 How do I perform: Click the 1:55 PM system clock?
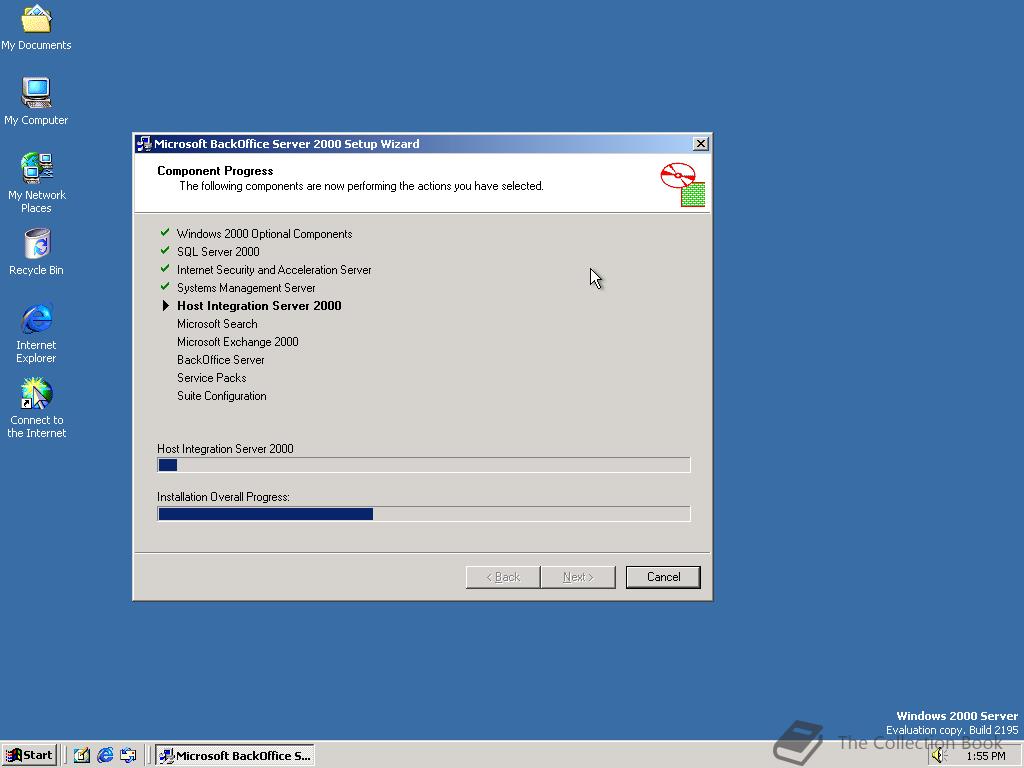pos(986,756)
